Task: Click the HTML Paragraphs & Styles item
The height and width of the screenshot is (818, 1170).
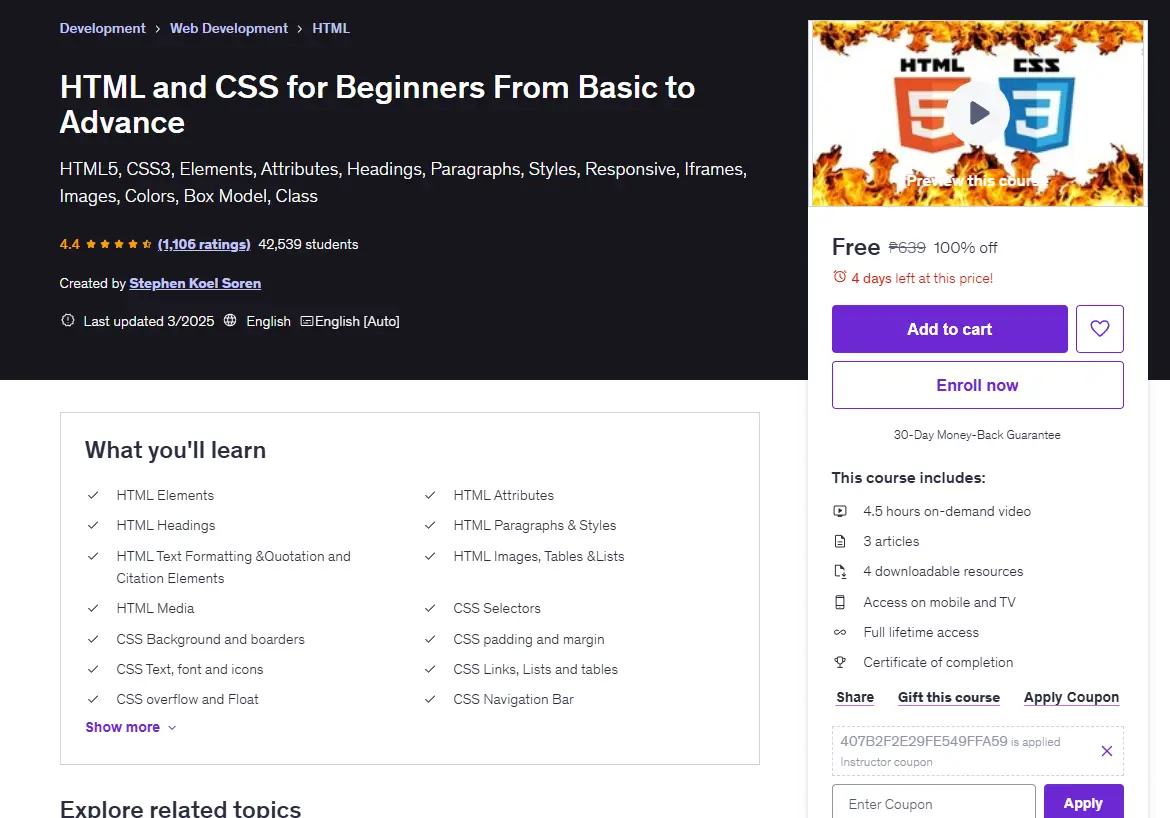Action: point(535,525)
